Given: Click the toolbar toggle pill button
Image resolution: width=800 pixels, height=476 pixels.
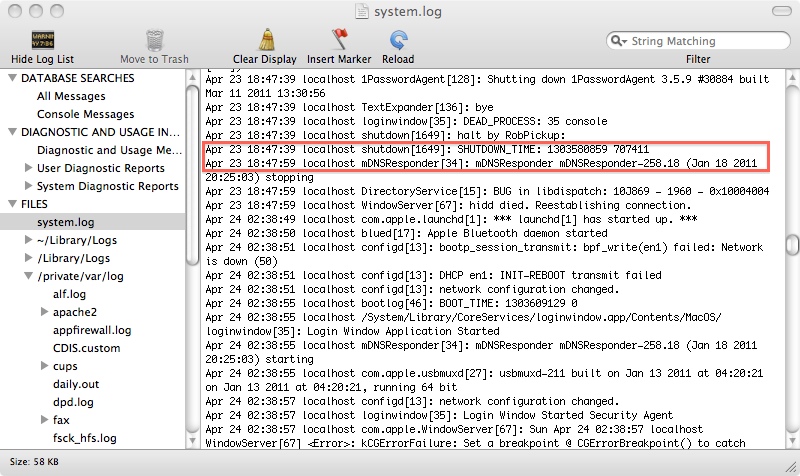Looking at the screenshot, I should pos(782,11).
